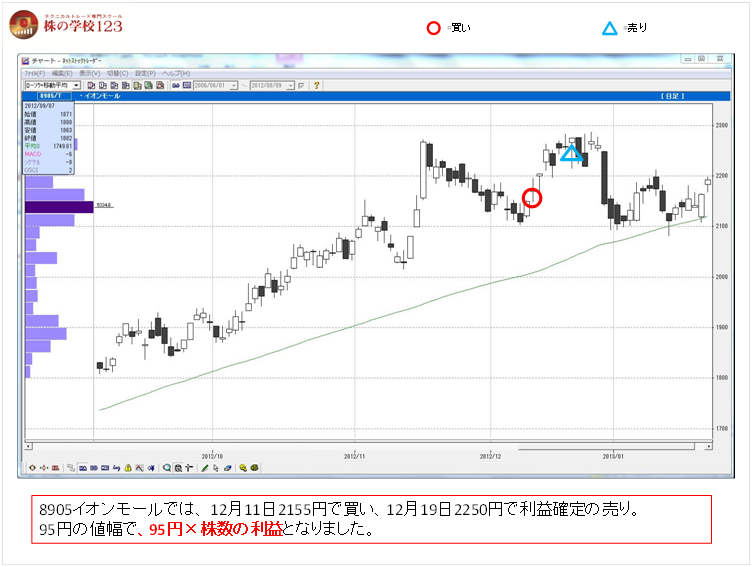
Task: Click the yellow help question mark icon
Action: point(317,85)
